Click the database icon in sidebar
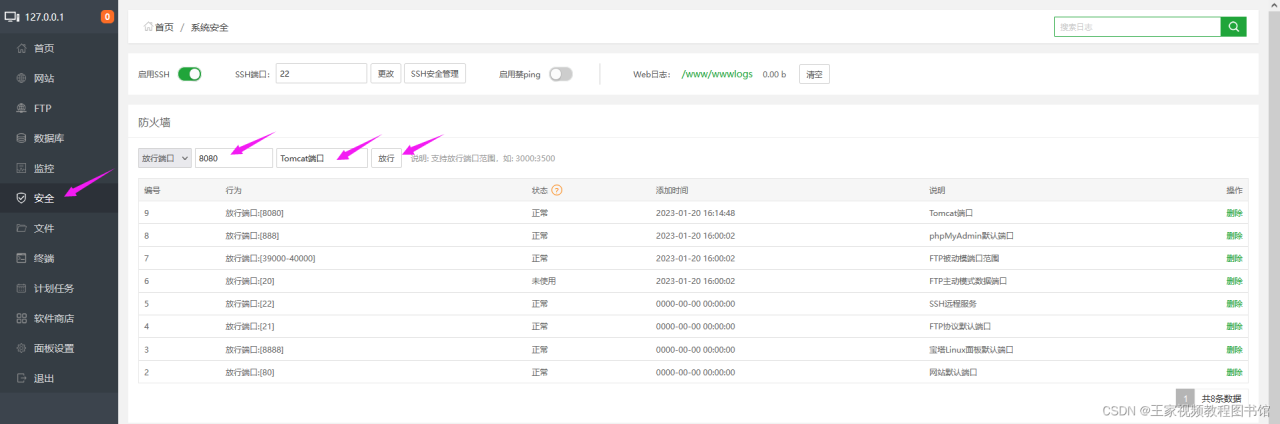The height and width of the screenshot is (424, 1280). 22,138
